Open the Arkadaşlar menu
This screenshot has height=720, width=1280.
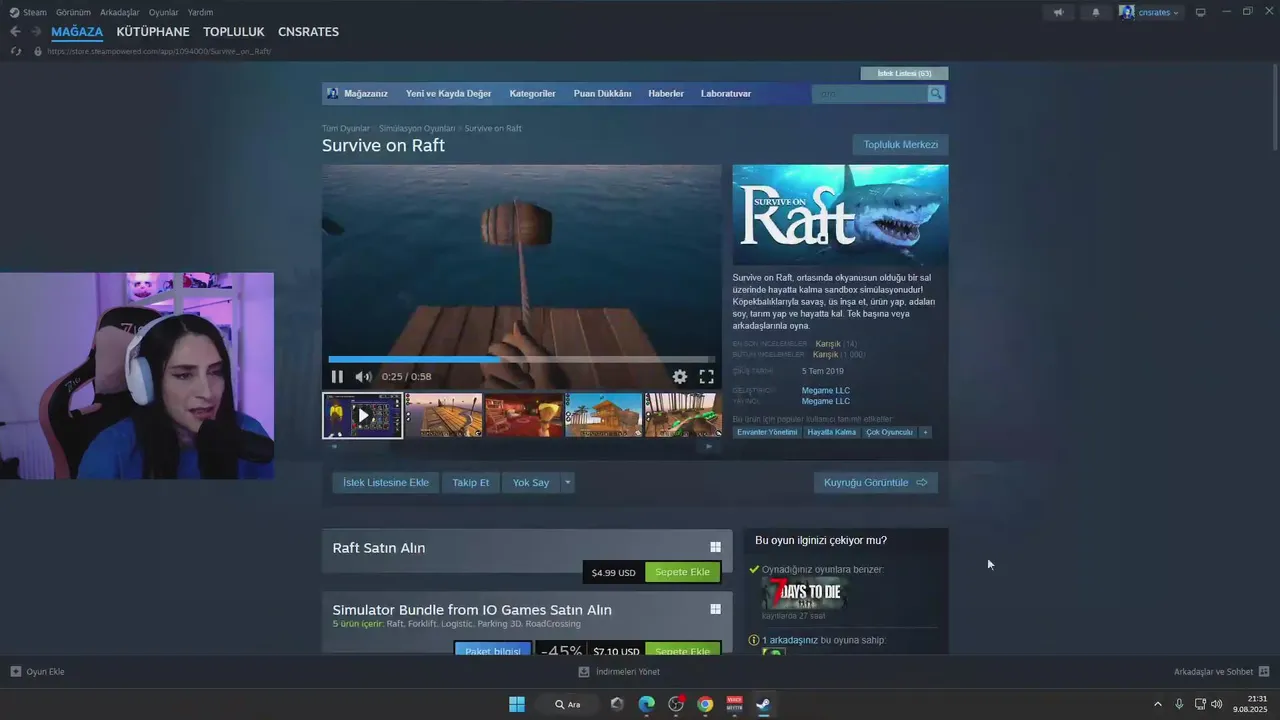click(120, 12)
